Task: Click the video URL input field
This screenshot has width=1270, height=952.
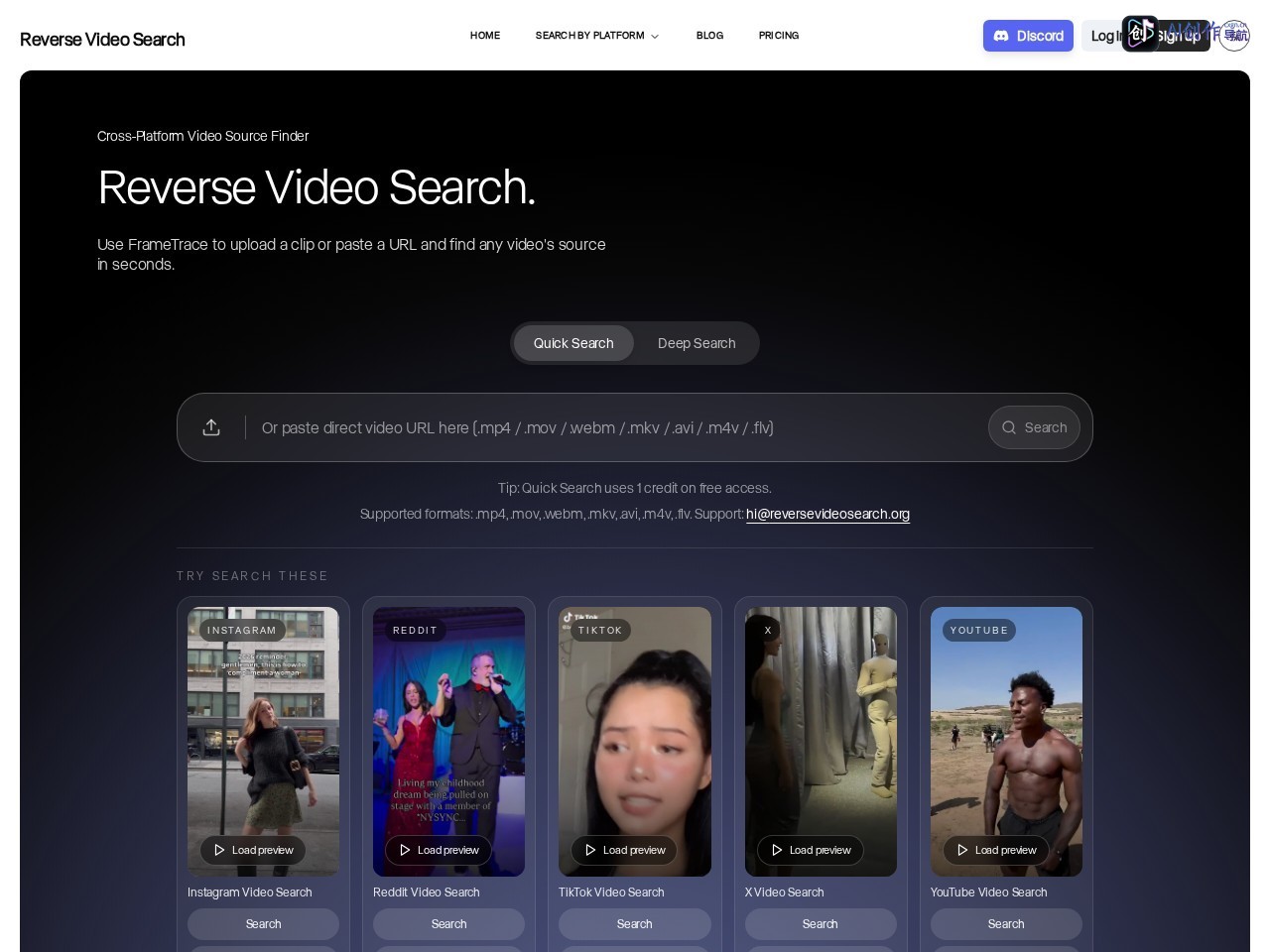Action: (x=615, y=427)
